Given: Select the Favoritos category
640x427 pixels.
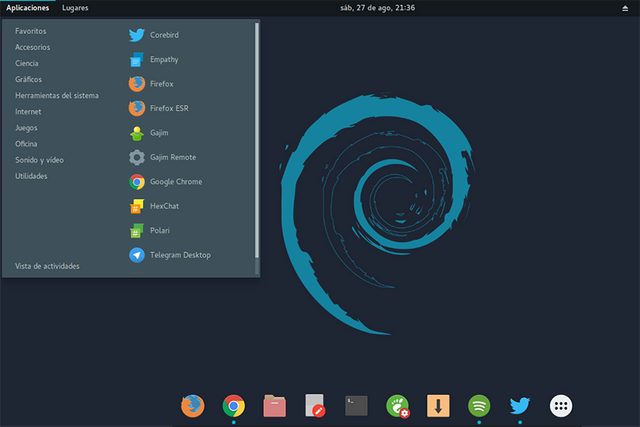Looking at the screenshot, I should tap(31, 31).
